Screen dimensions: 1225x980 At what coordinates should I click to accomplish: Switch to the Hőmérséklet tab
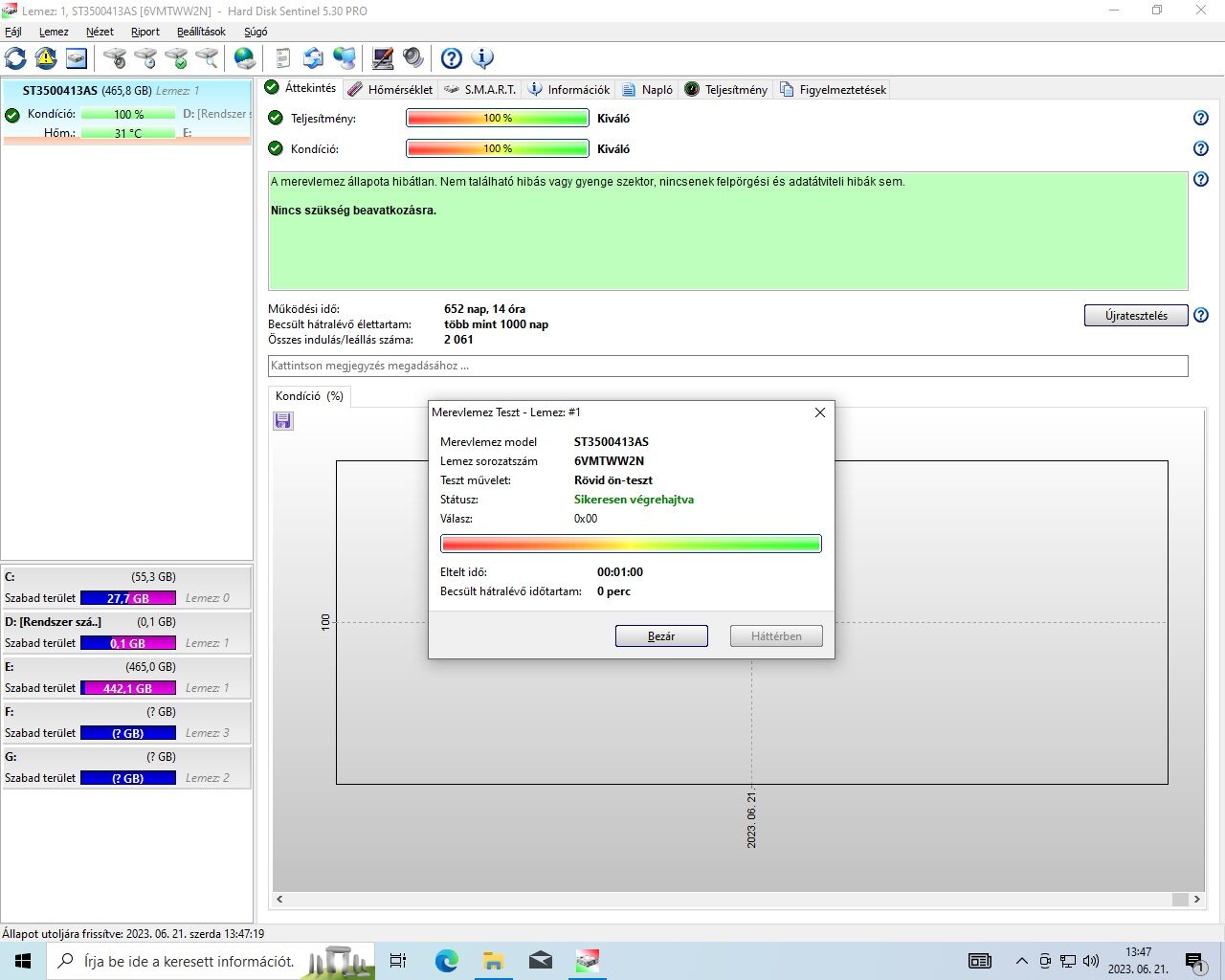tap(390, 89)
